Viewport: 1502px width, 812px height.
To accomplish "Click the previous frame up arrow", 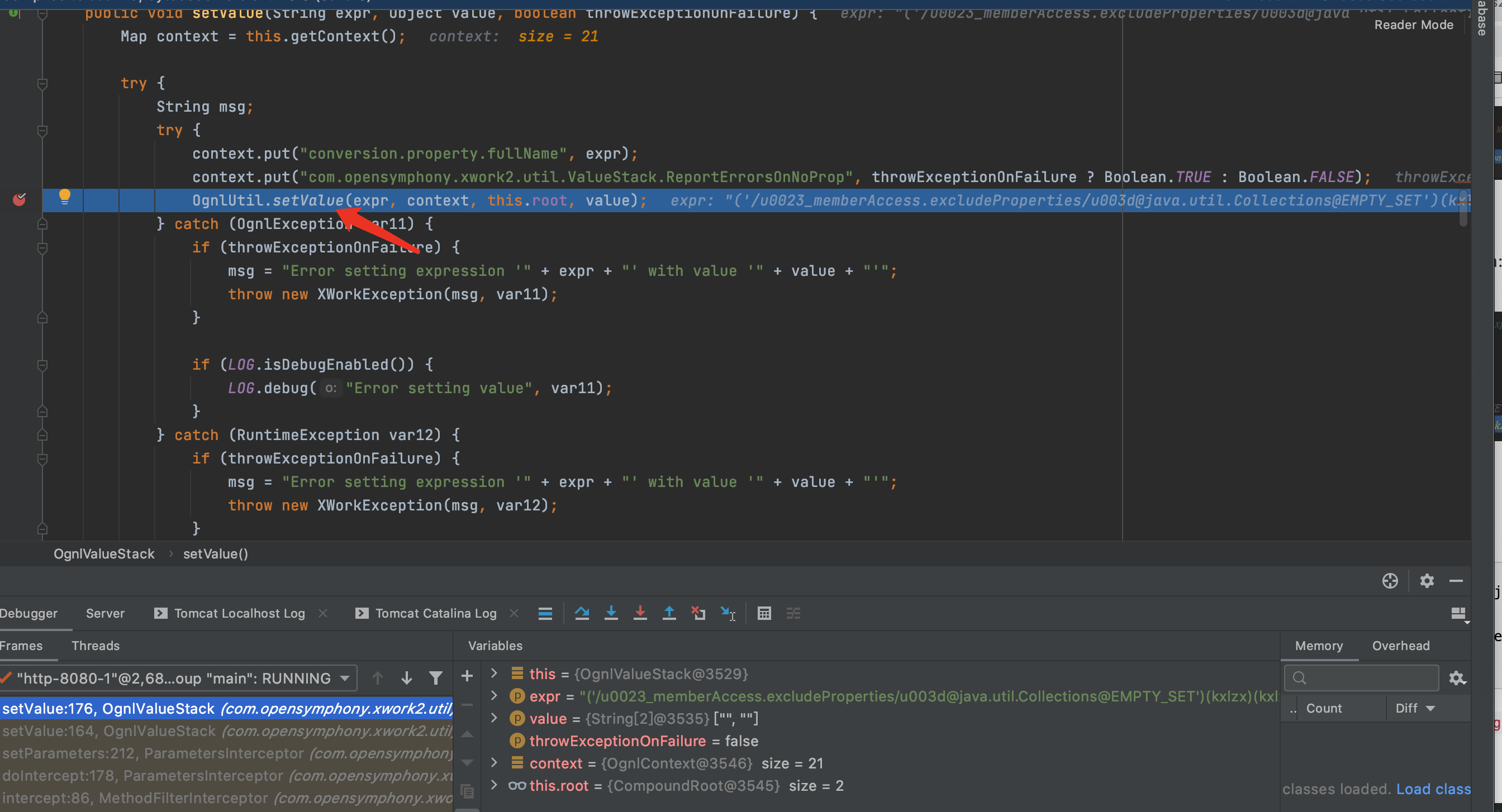I will pyautogui.click(x=377, y=678).
